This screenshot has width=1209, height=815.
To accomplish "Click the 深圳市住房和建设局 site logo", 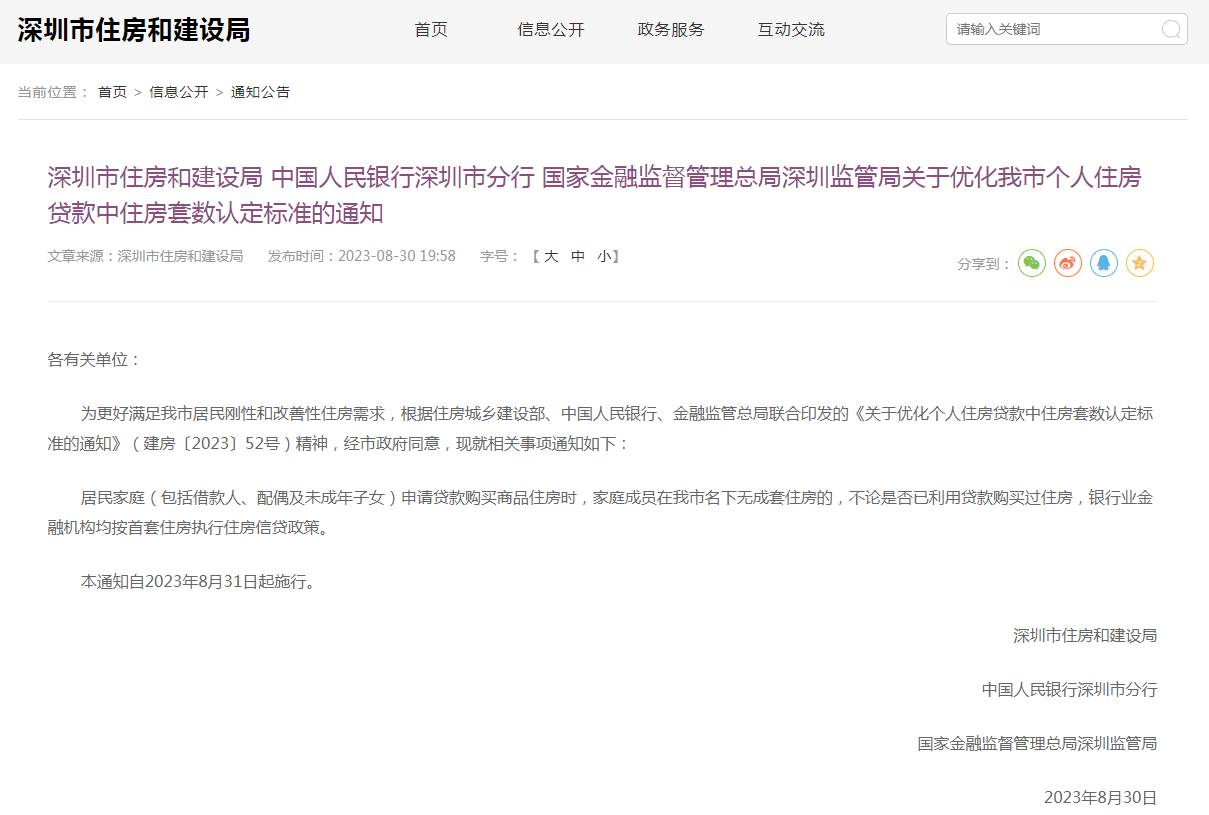I will pos(133,30).
